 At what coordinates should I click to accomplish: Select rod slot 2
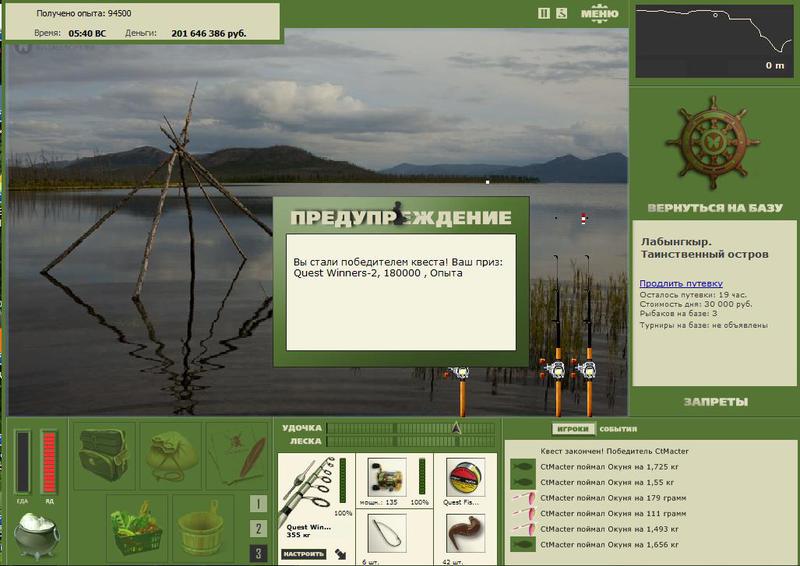[x=258, y=529]
